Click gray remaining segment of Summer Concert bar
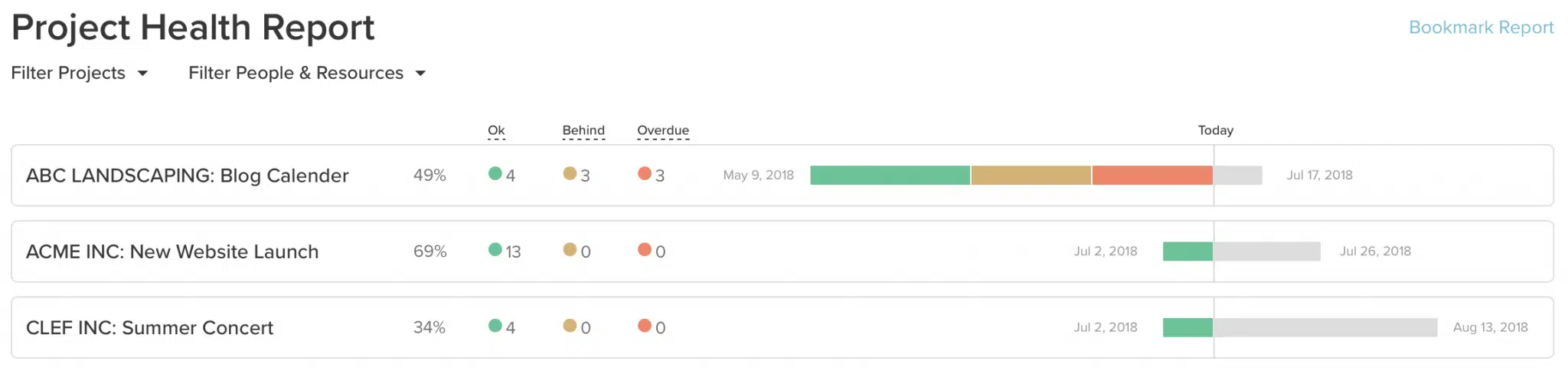Image resolution: width=1568 pixels, height=371 pixels. 1325,327
